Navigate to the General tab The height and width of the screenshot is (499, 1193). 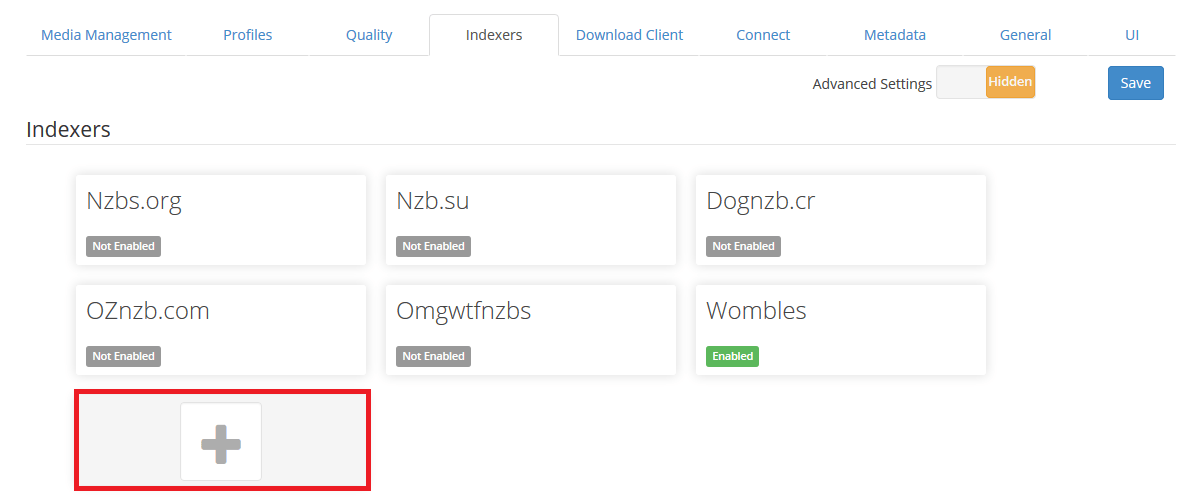(x=1025, y=35)
